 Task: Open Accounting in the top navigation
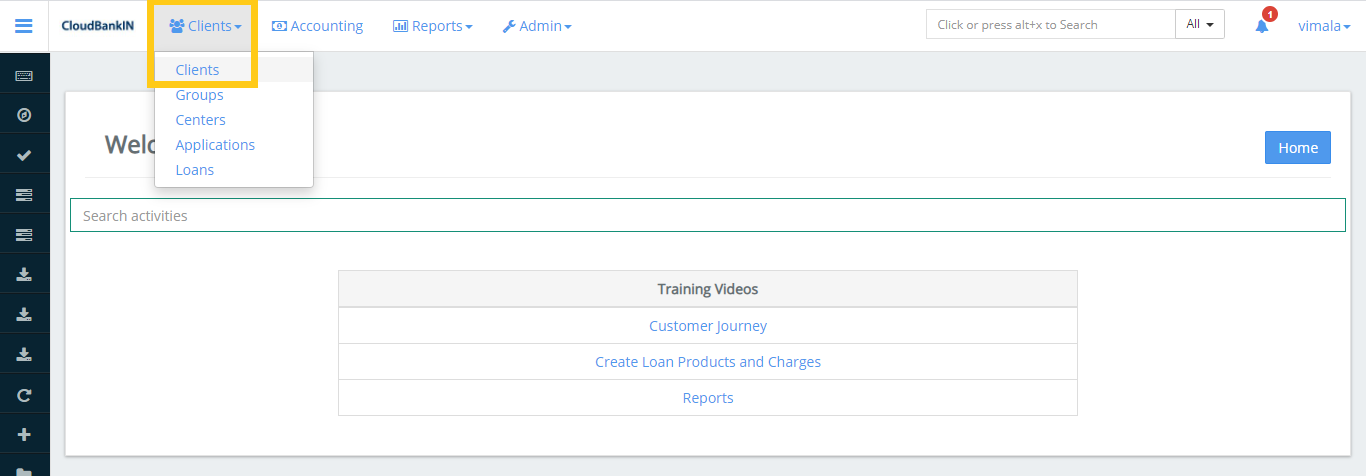point(317,26)
